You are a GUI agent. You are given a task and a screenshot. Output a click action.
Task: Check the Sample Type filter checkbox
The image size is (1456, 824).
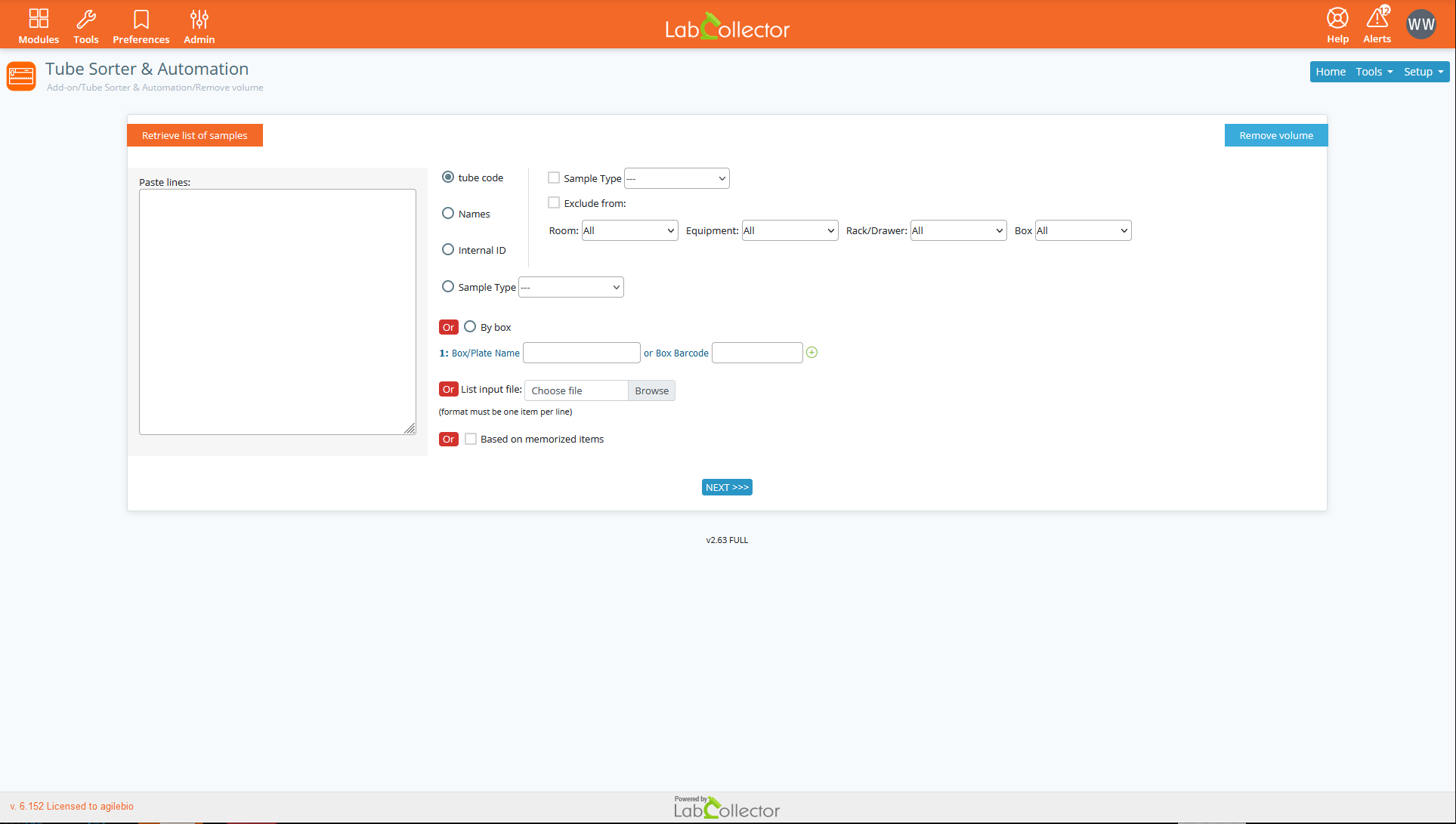click(554, 177)
